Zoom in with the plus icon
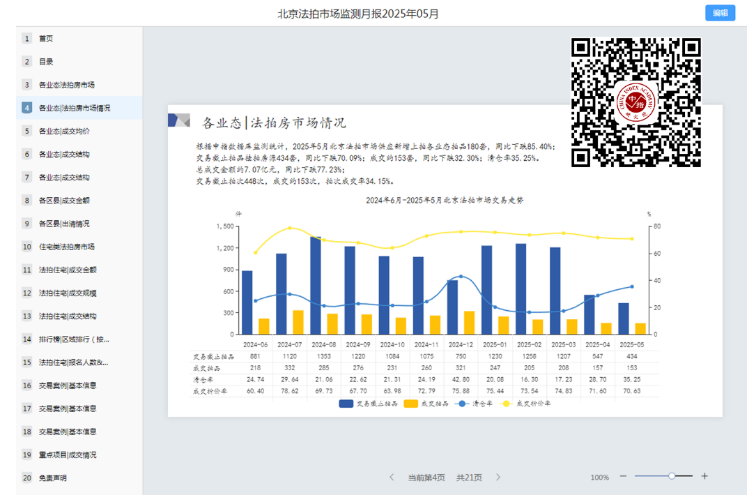 [704, 476]
